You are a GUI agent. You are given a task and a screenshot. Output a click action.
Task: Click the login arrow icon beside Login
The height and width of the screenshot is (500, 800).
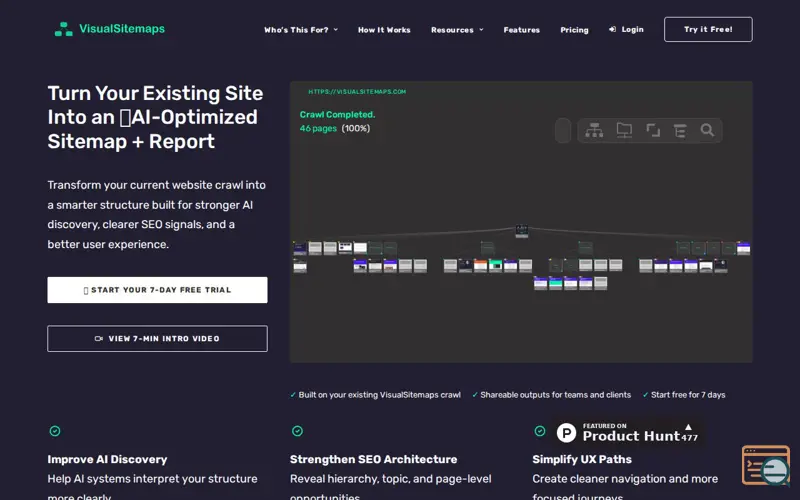612,30
